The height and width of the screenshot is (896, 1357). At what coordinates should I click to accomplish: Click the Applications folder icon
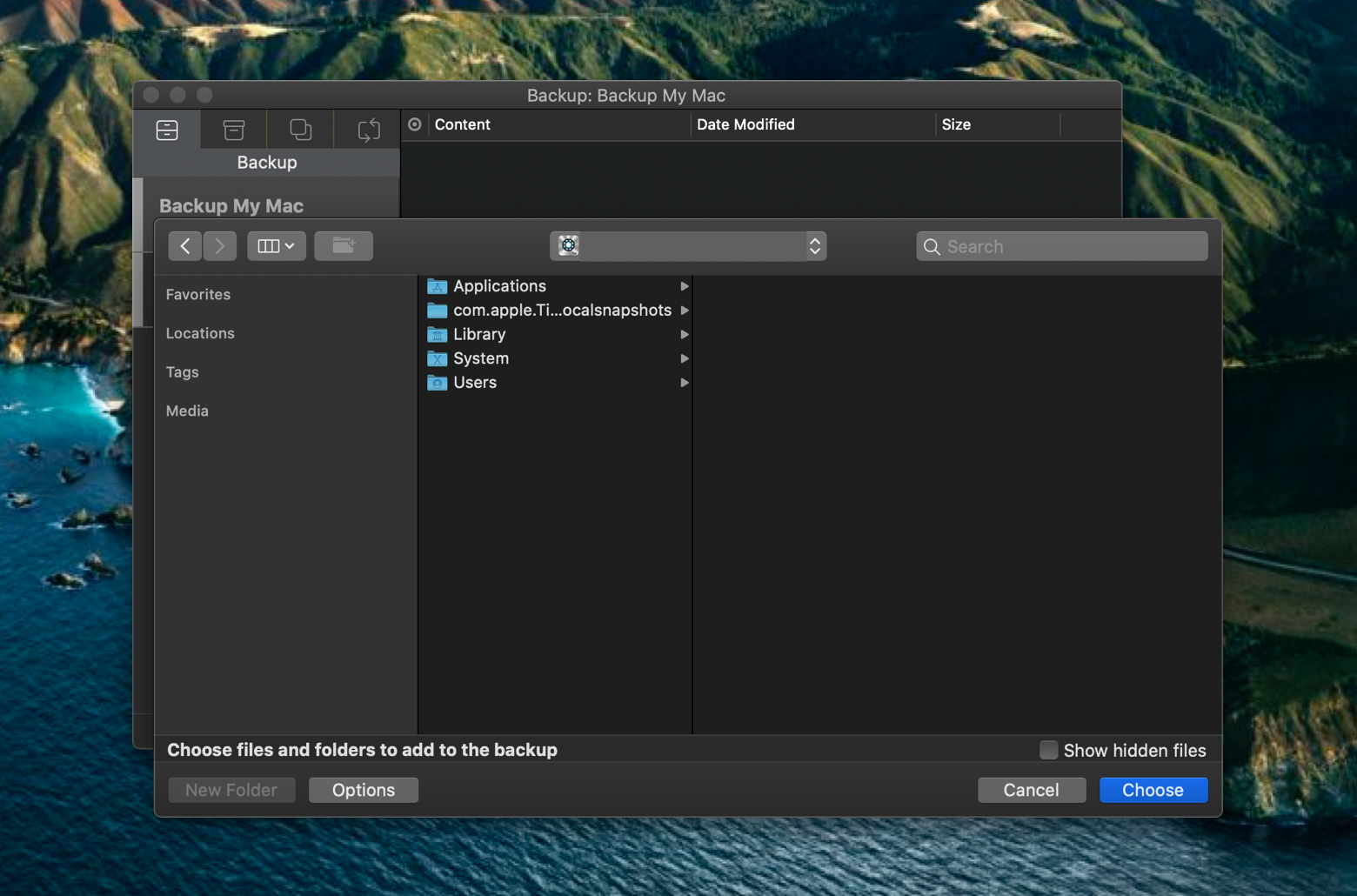click(438, 286)
